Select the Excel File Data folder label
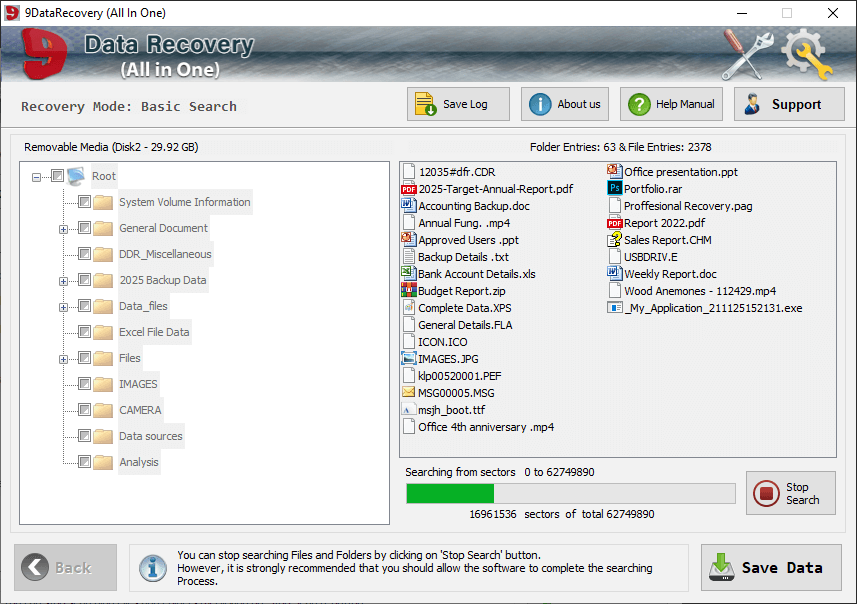The height and width of the screenshot is (604, 857). tap(154, 332)
